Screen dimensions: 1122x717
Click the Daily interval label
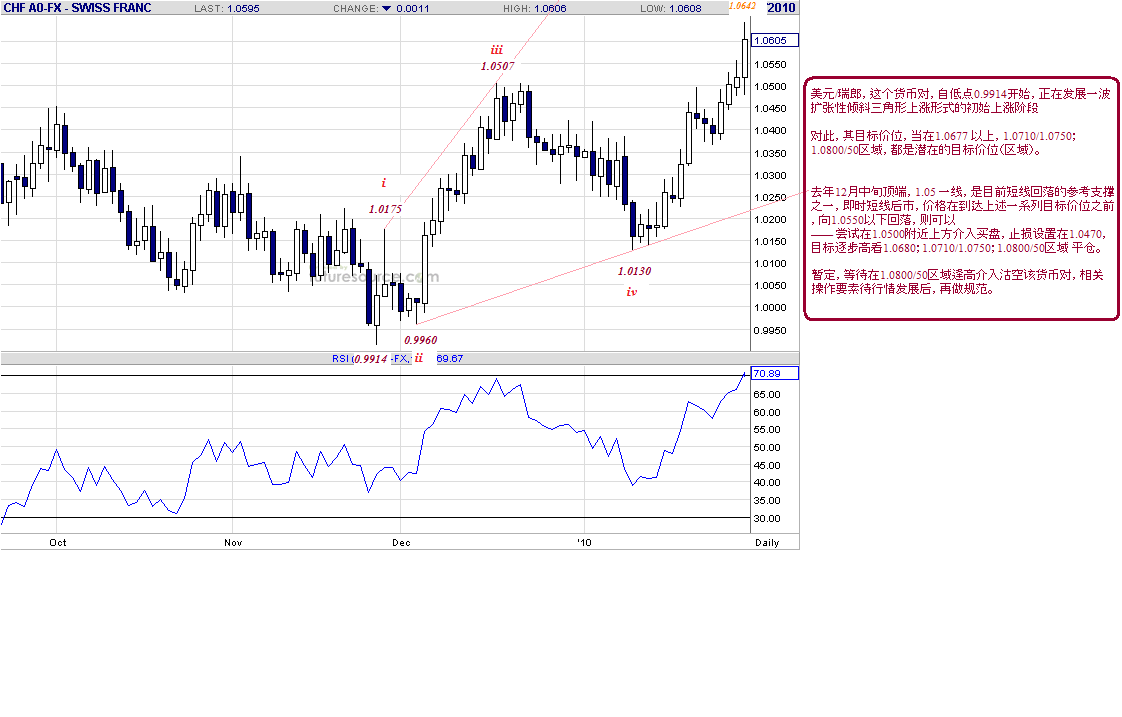point(767,542)
